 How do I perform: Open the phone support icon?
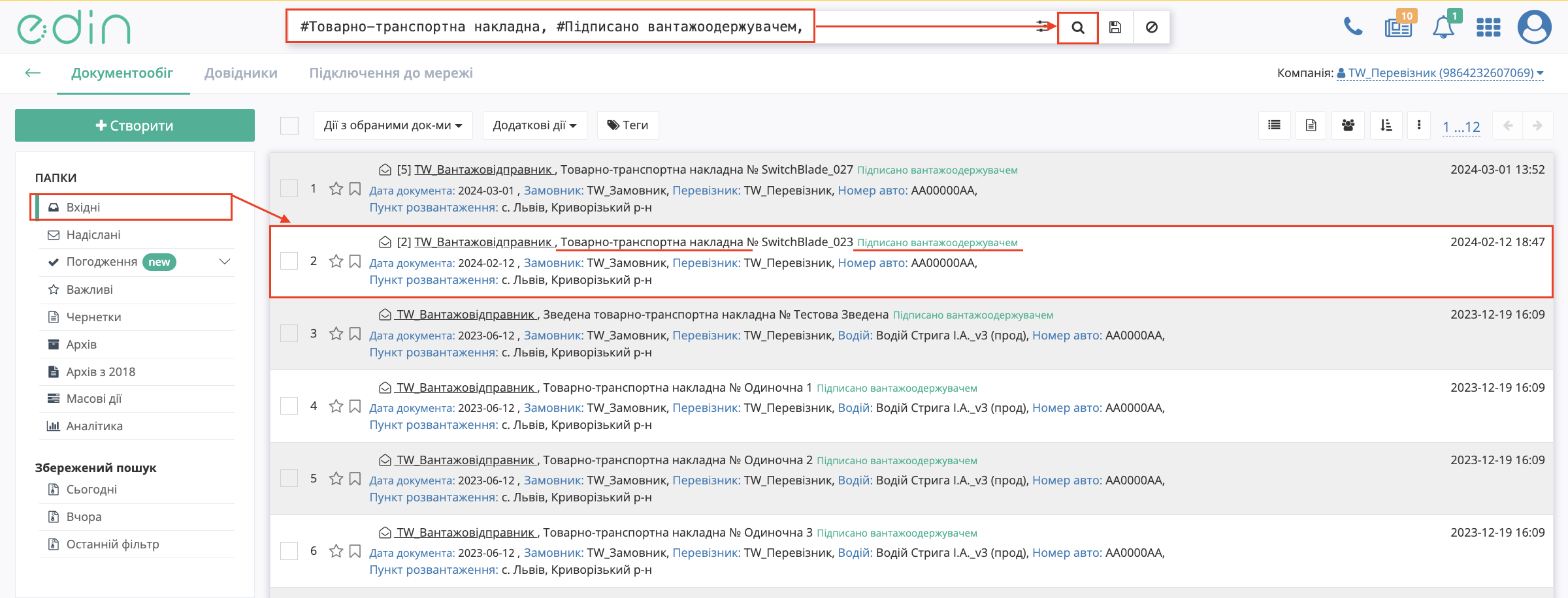click(x=1352, y=27)
